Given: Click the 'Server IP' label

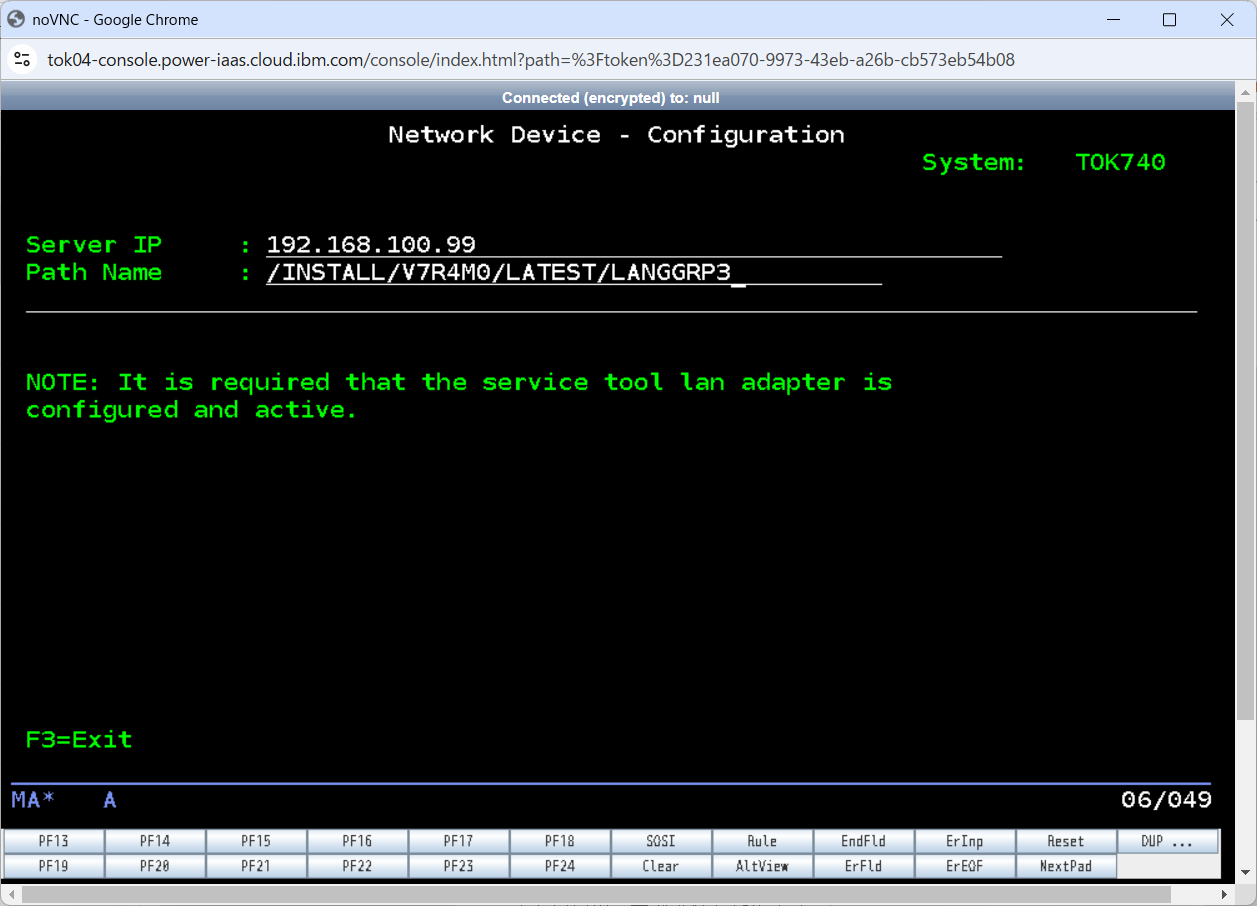Looking at the screenshot, I should 94,245.
